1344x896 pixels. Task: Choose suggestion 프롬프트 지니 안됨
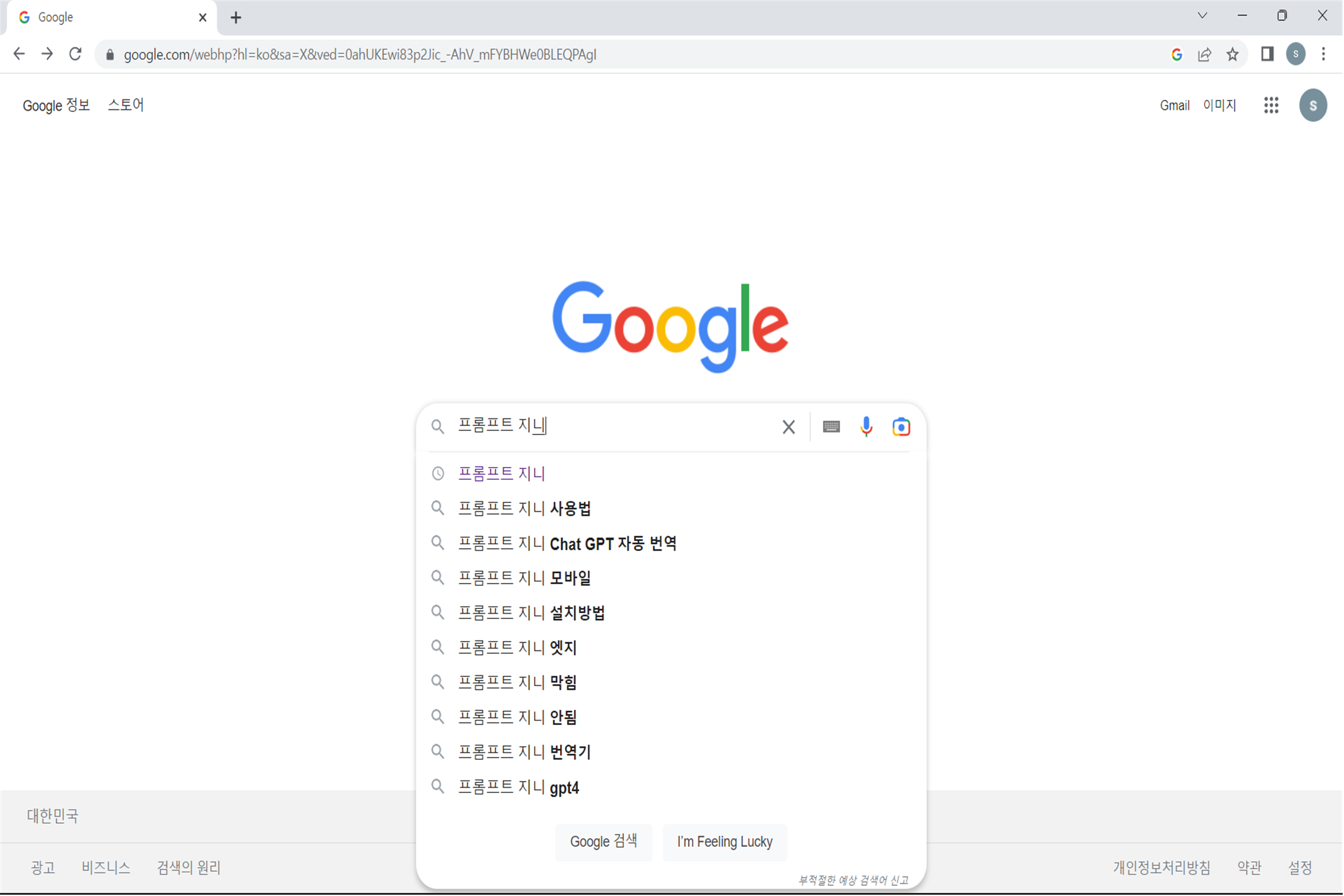point(670,718)
